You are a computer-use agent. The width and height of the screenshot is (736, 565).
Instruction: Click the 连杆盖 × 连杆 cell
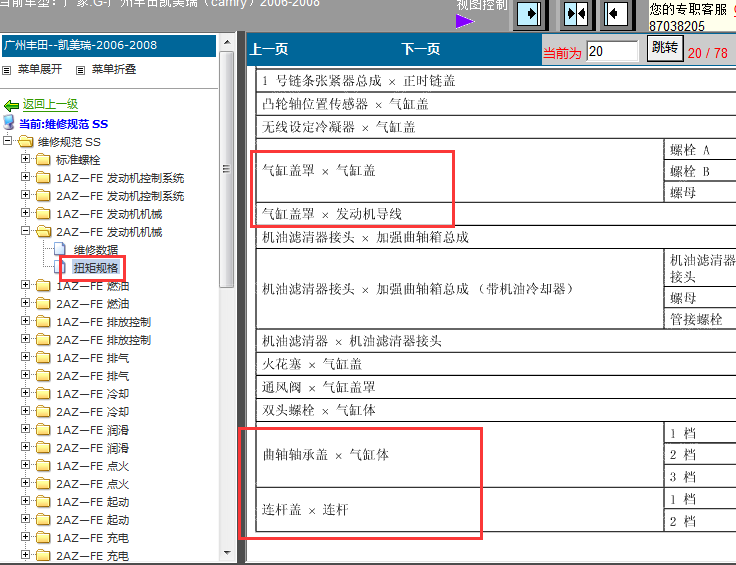pyautogui.click(x=460, y=510)
